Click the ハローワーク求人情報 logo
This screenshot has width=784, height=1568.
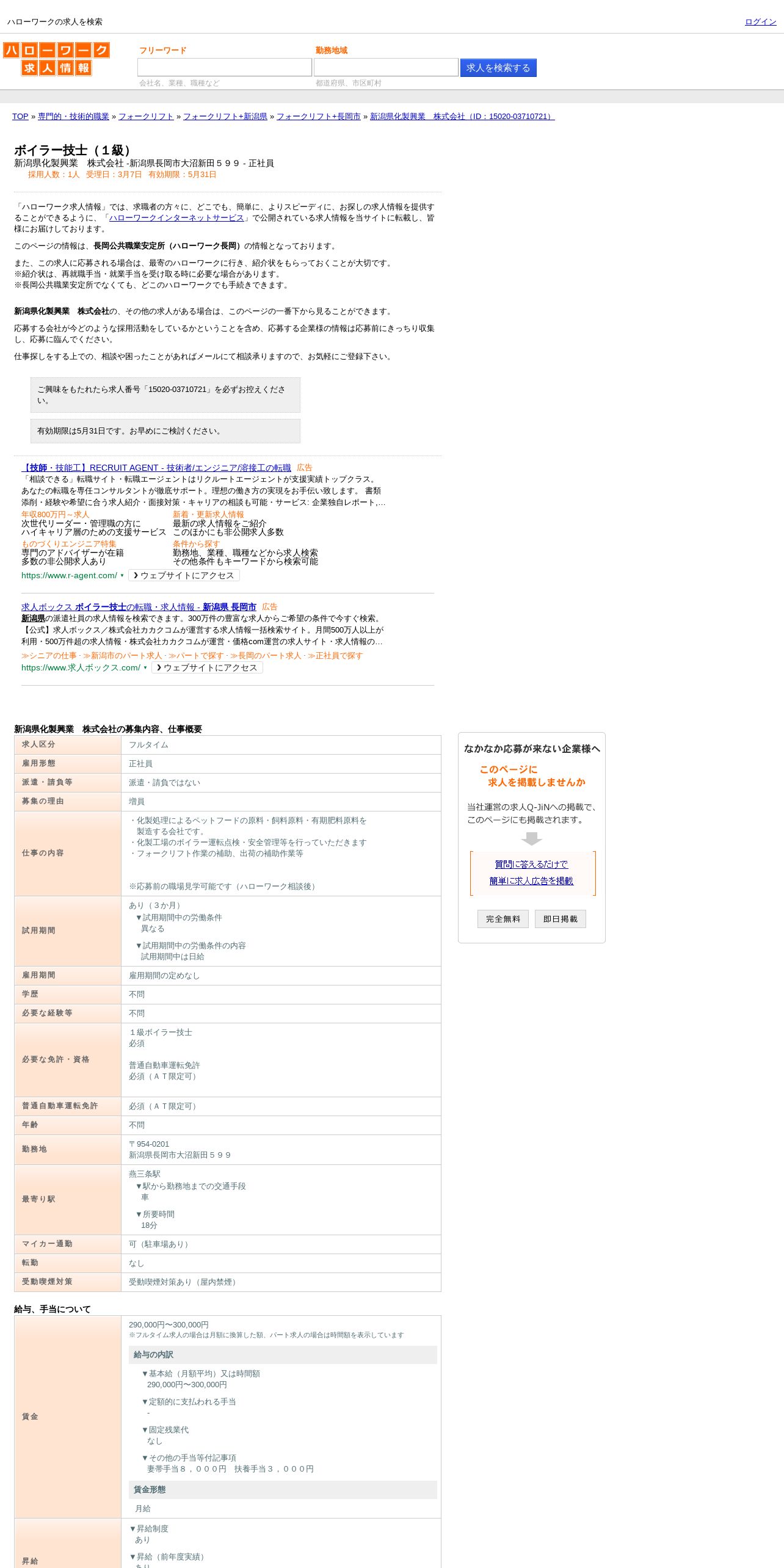[56, 59]
